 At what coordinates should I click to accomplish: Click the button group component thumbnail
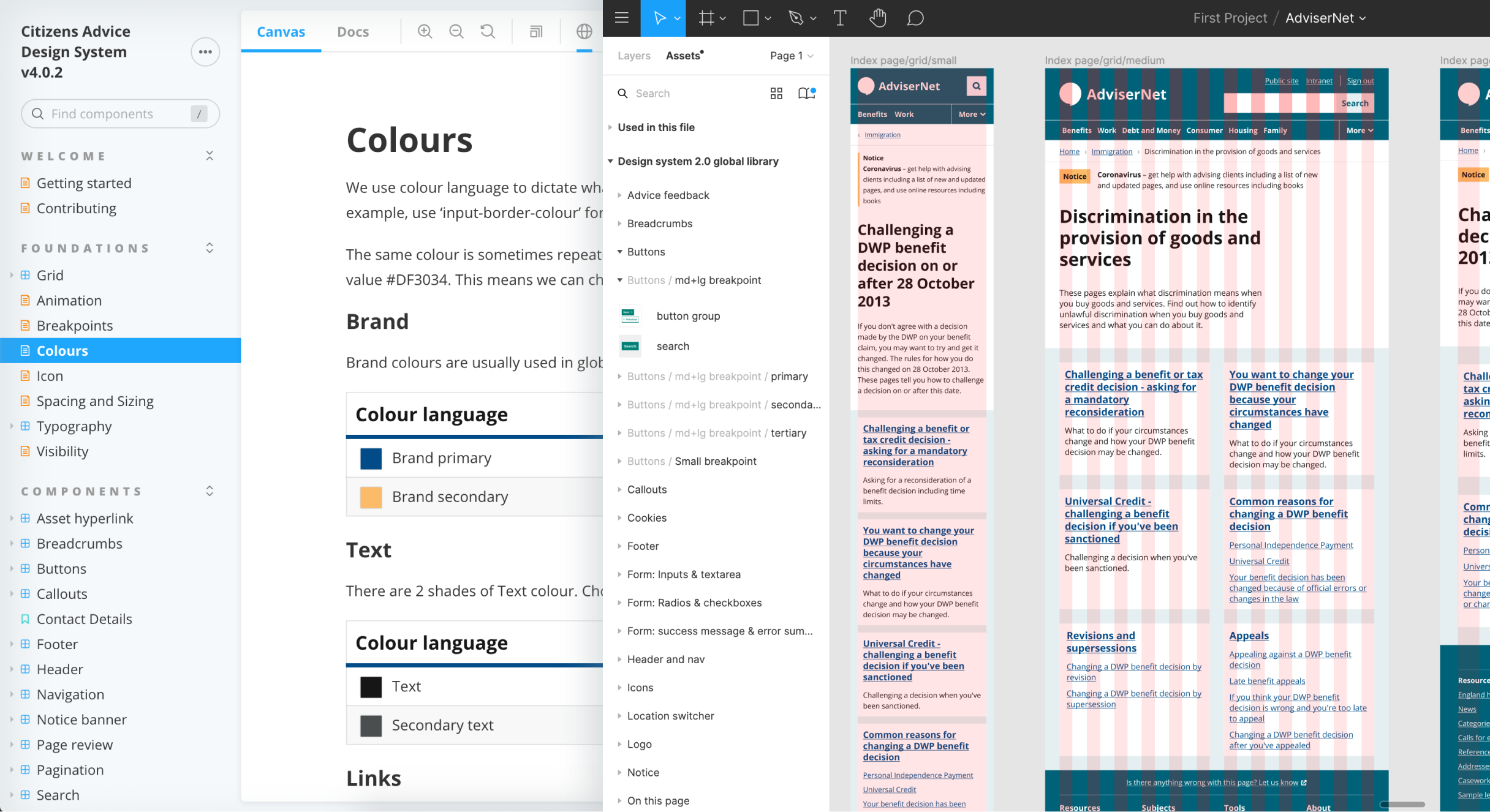click(x=630, y=316)
